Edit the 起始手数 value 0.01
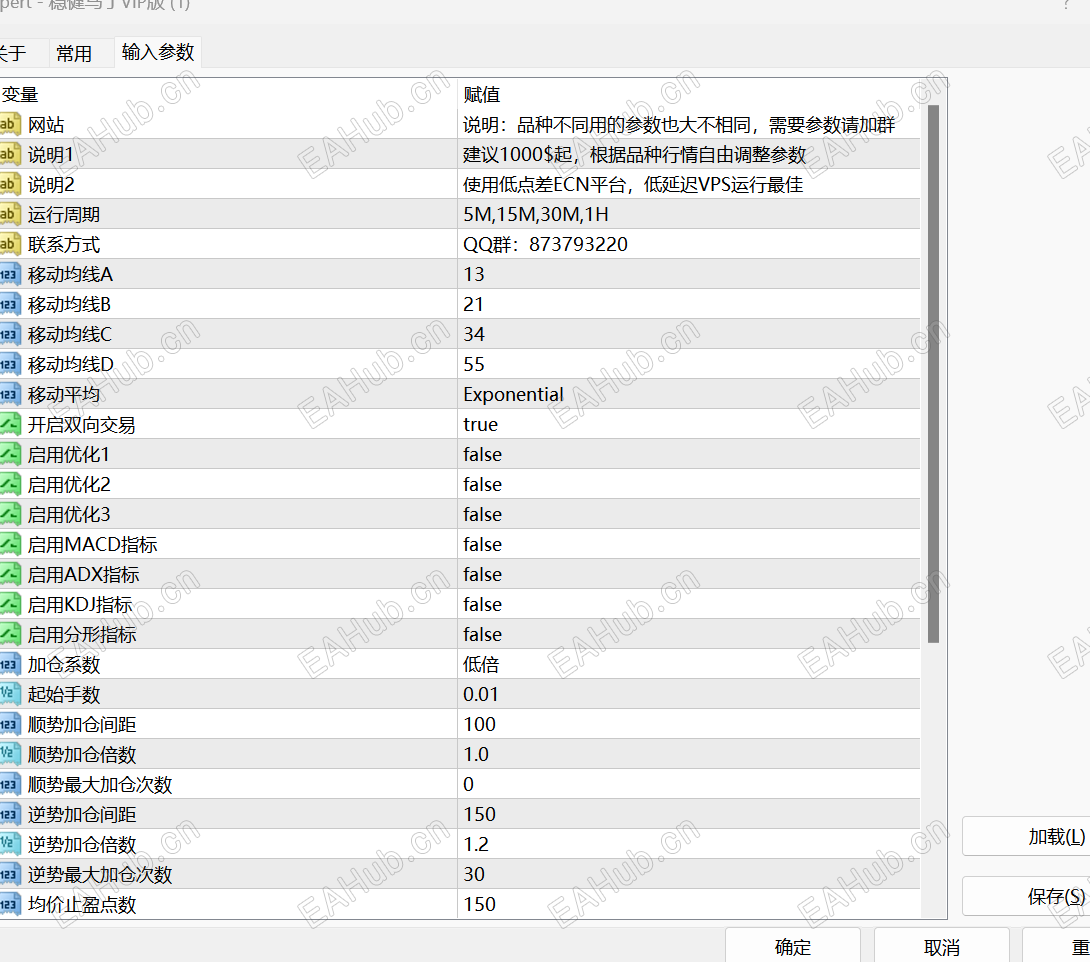The height and width of the screenshot is (962, 1090). point(688,694)
